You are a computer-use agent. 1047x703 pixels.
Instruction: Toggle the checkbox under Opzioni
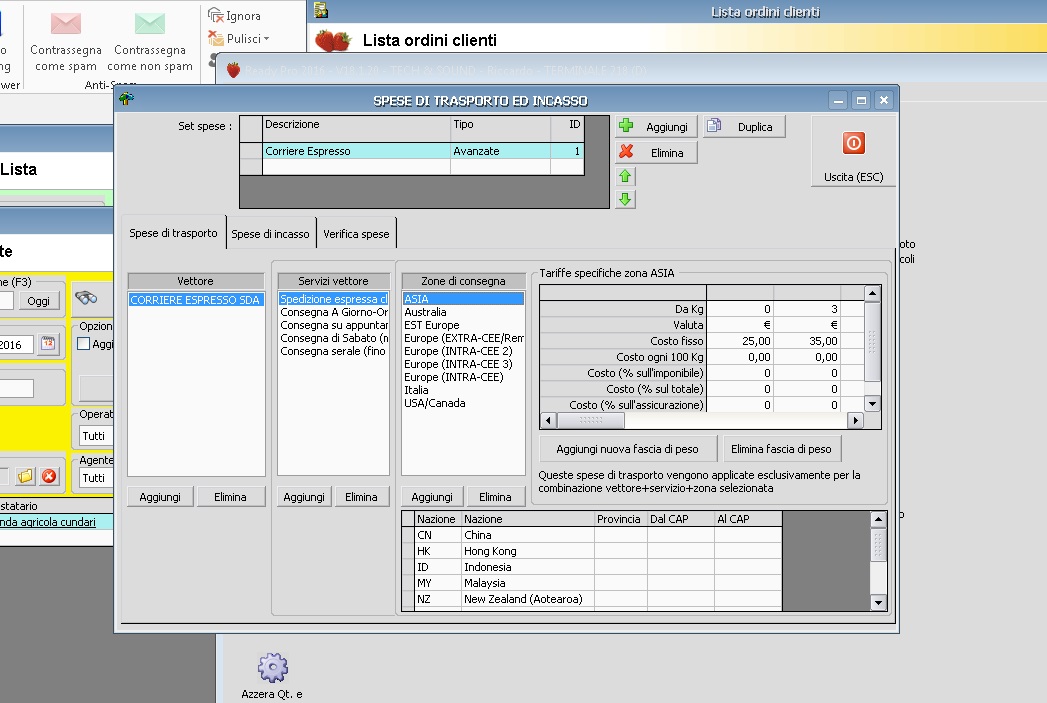point(84,344)
